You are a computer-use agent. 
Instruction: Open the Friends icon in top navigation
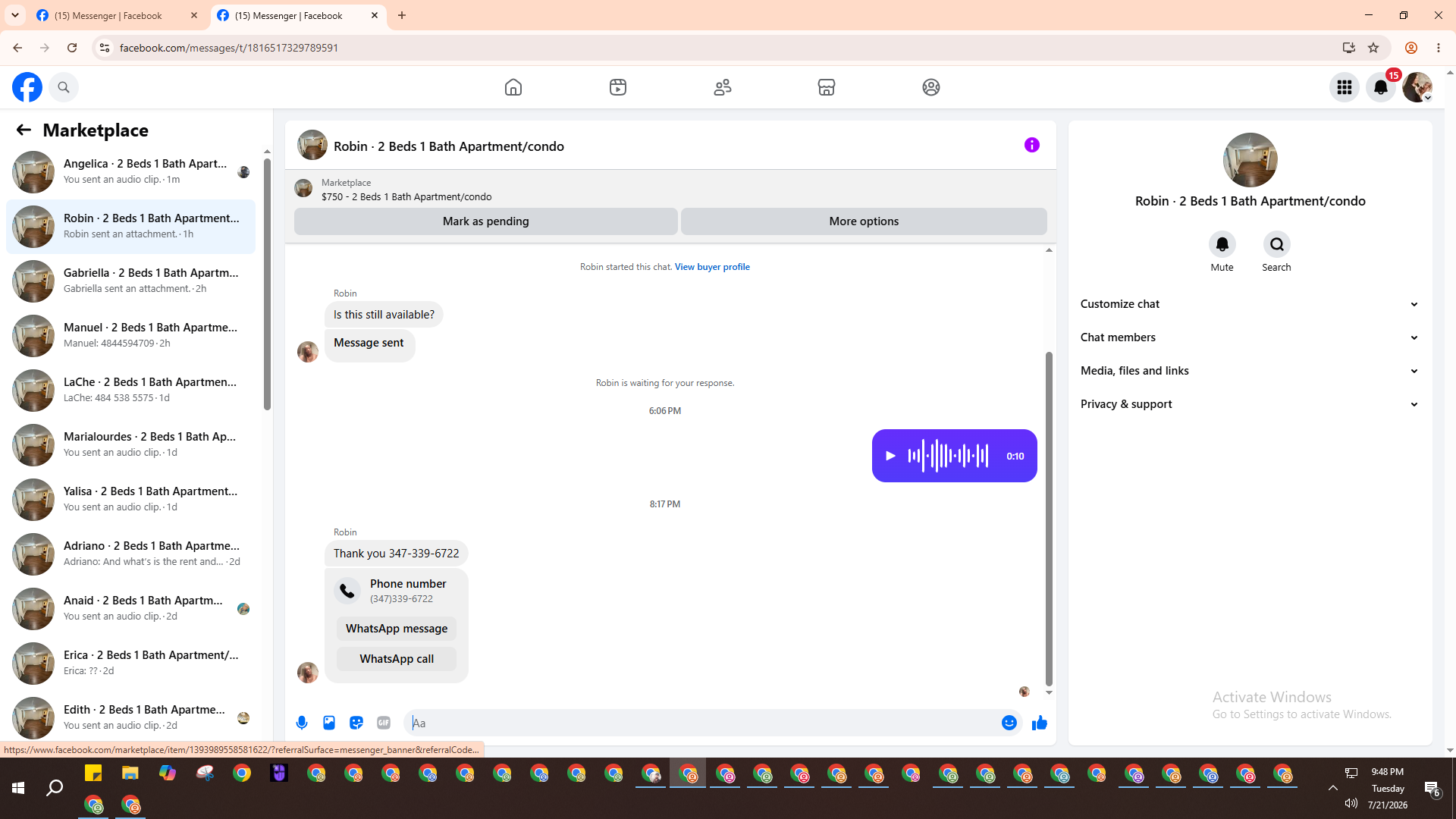point(723,87)
